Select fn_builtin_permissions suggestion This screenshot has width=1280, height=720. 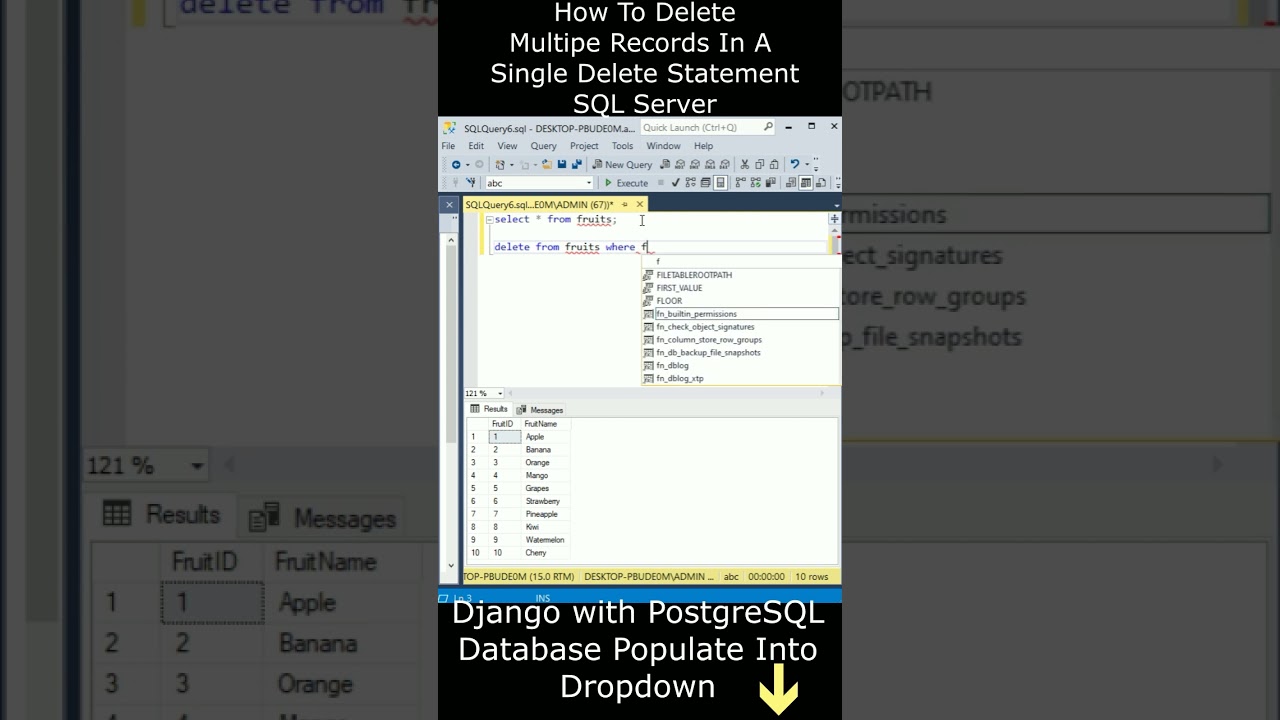(740, 314)
